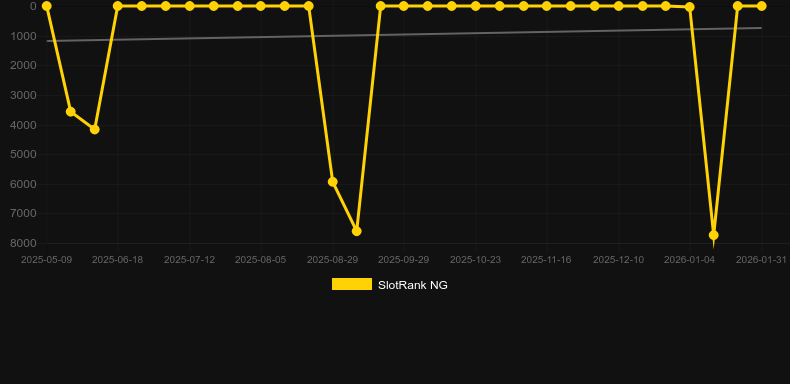This screenshot has width=790, height=384.
Task: Select the data point above 2025-06-18
Action: coord(118,6)
